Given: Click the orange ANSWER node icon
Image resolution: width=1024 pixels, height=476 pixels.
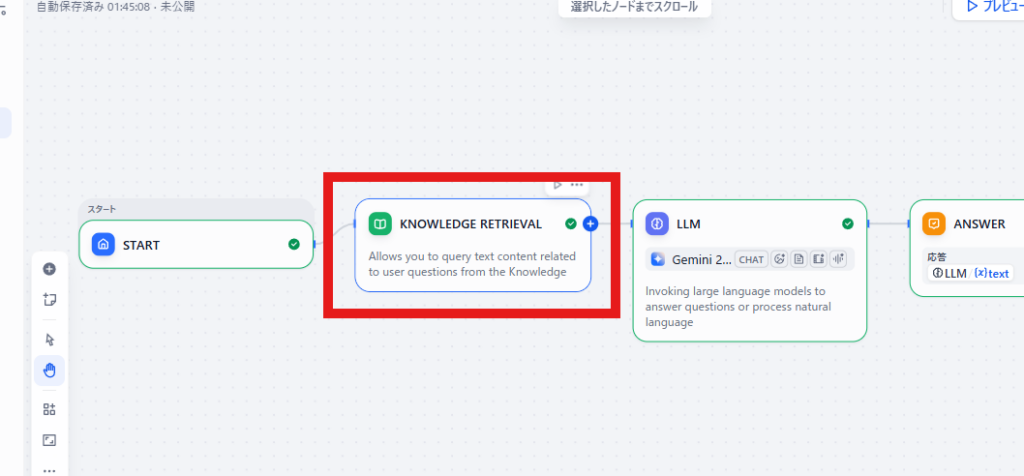Looking at the screenshot, I should pyautogui.click(x=933, y=224).
